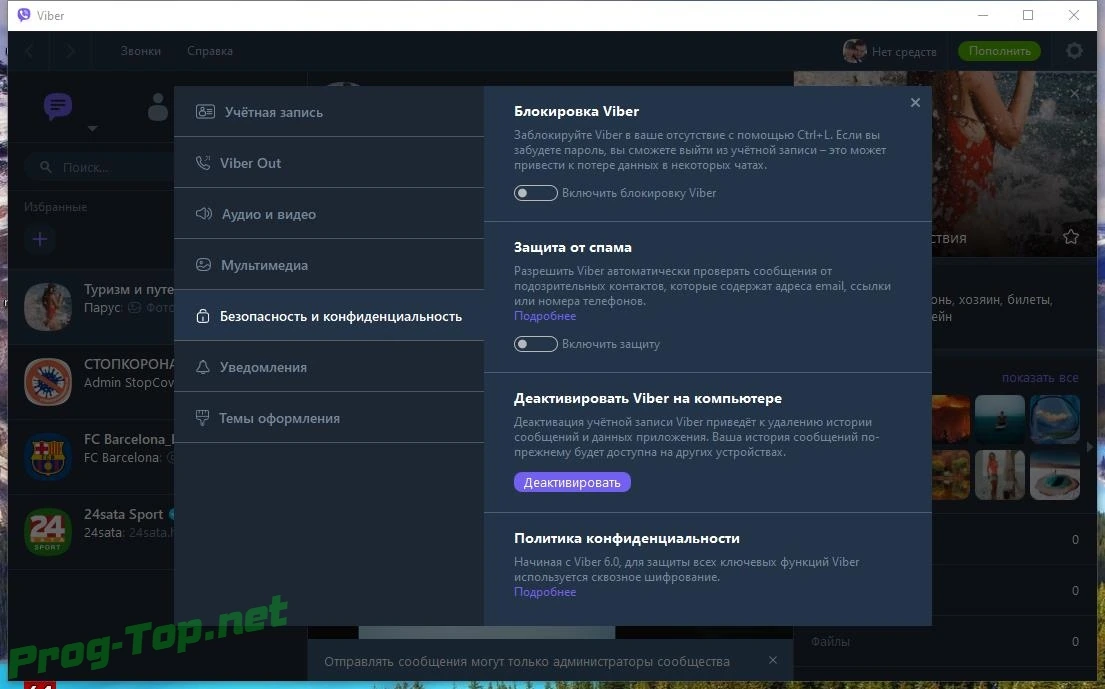Open Подробнее link under Защита от спама

545,316
